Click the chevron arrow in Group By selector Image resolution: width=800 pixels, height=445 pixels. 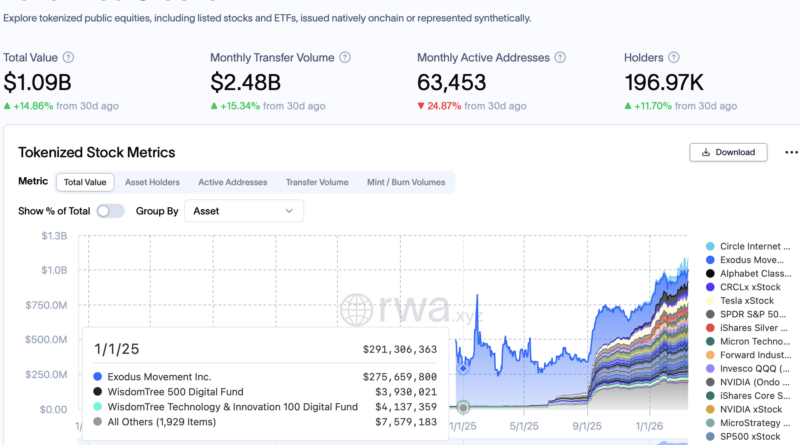pos(289,211)
